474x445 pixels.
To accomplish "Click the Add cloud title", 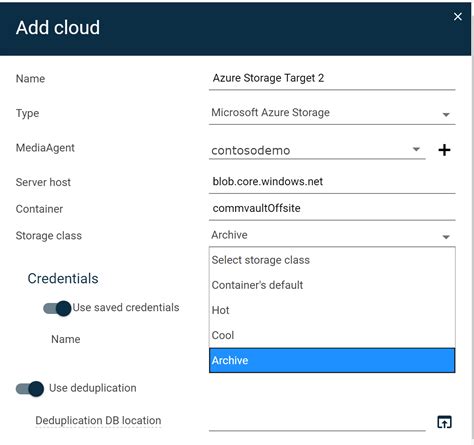I will [x=58, y=28].
